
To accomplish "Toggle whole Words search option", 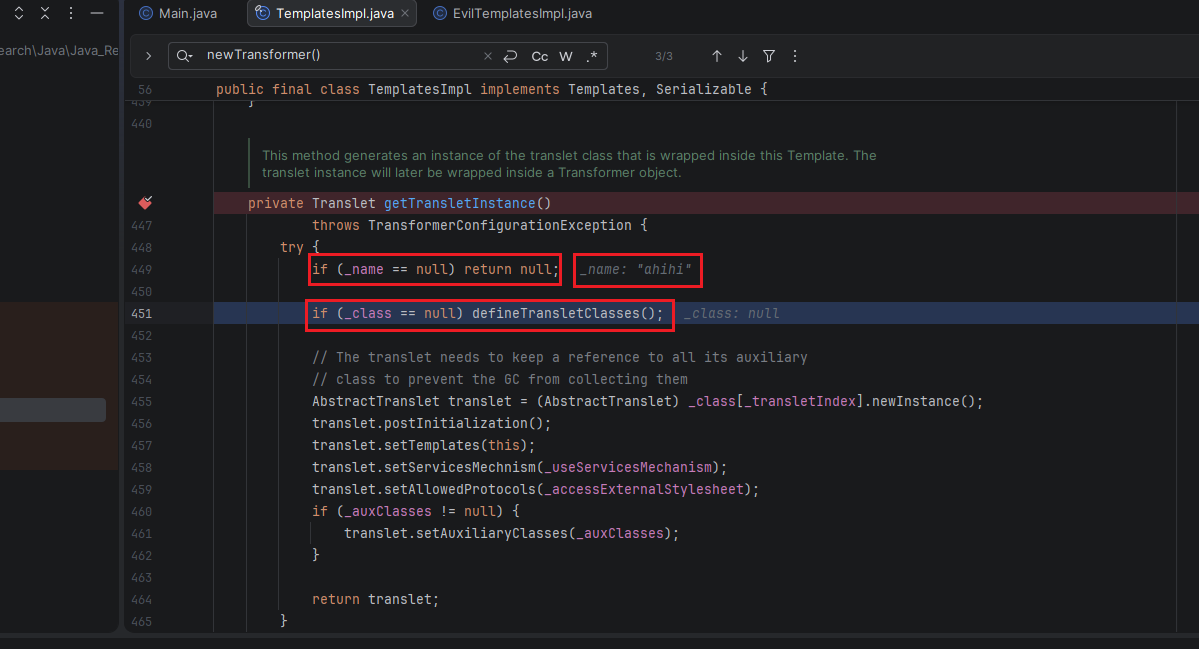I will tap(565, 56).
